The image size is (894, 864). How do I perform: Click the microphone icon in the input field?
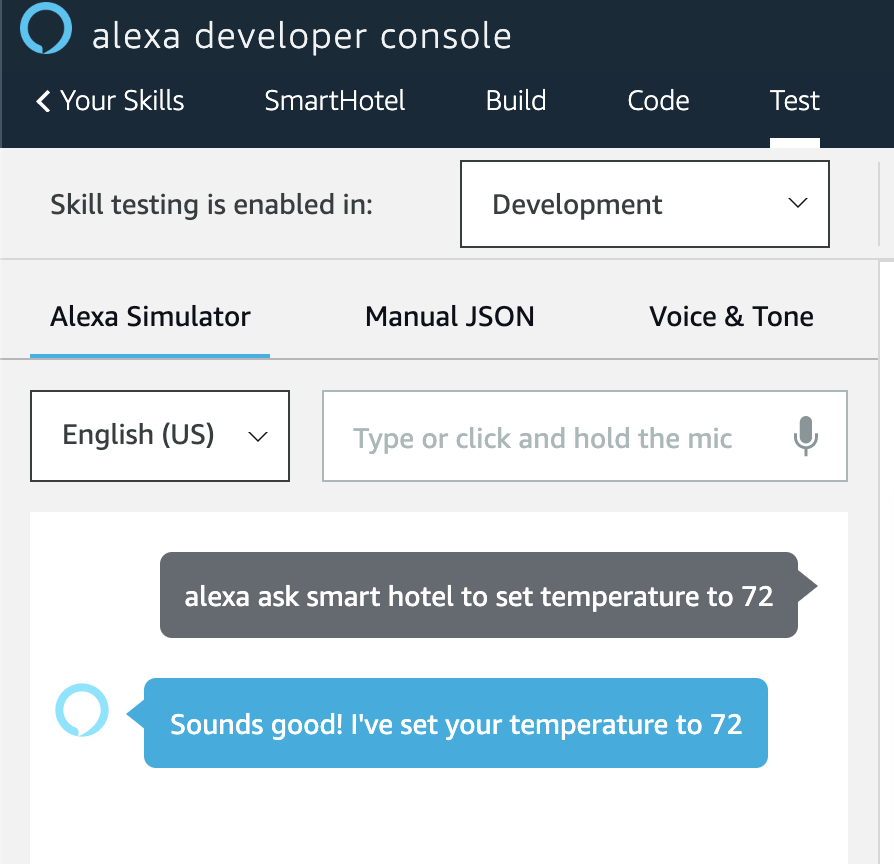(x=806, y=436)
